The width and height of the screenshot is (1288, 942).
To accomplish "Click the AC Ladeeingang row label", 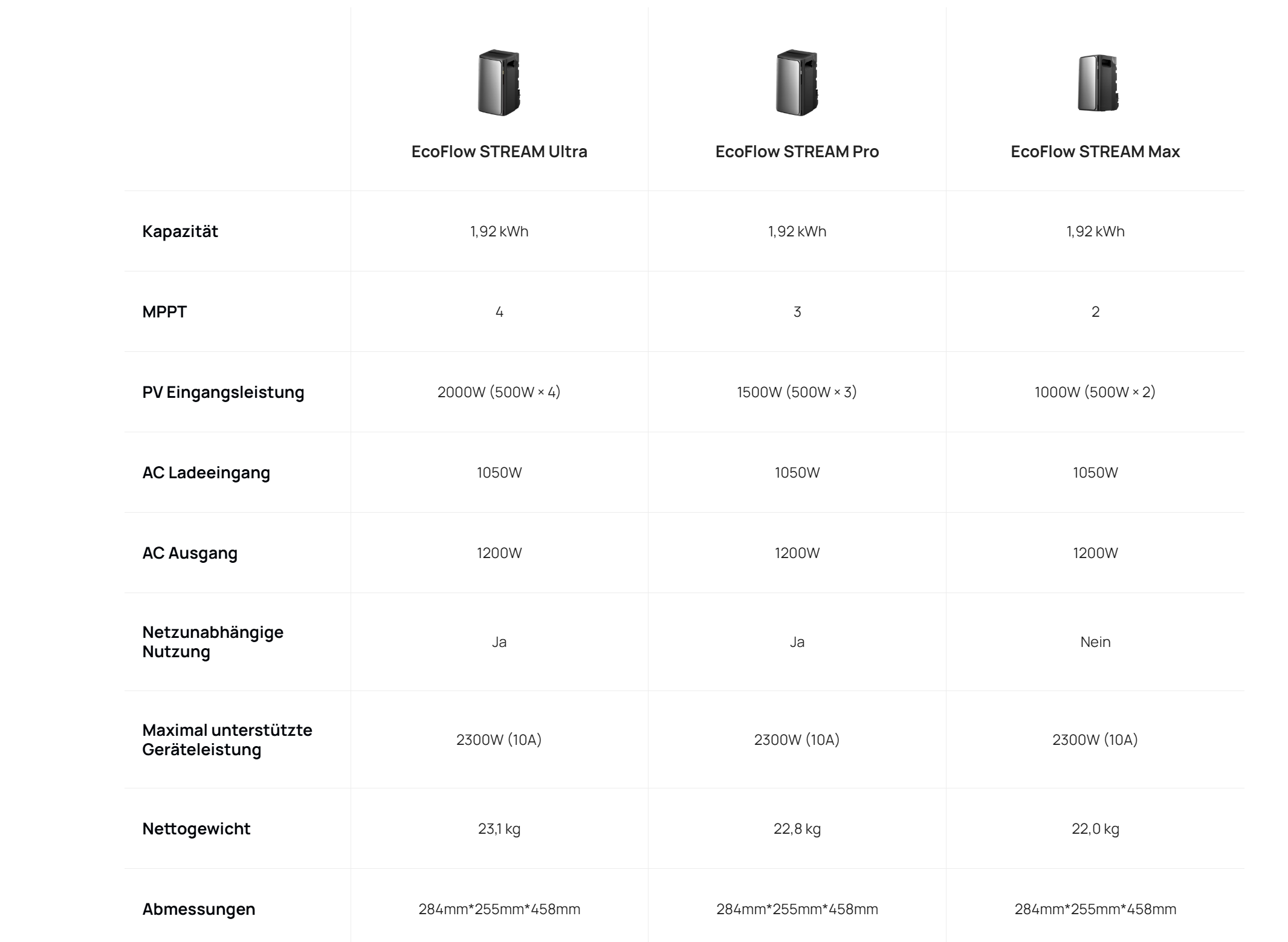I will 206,473.
